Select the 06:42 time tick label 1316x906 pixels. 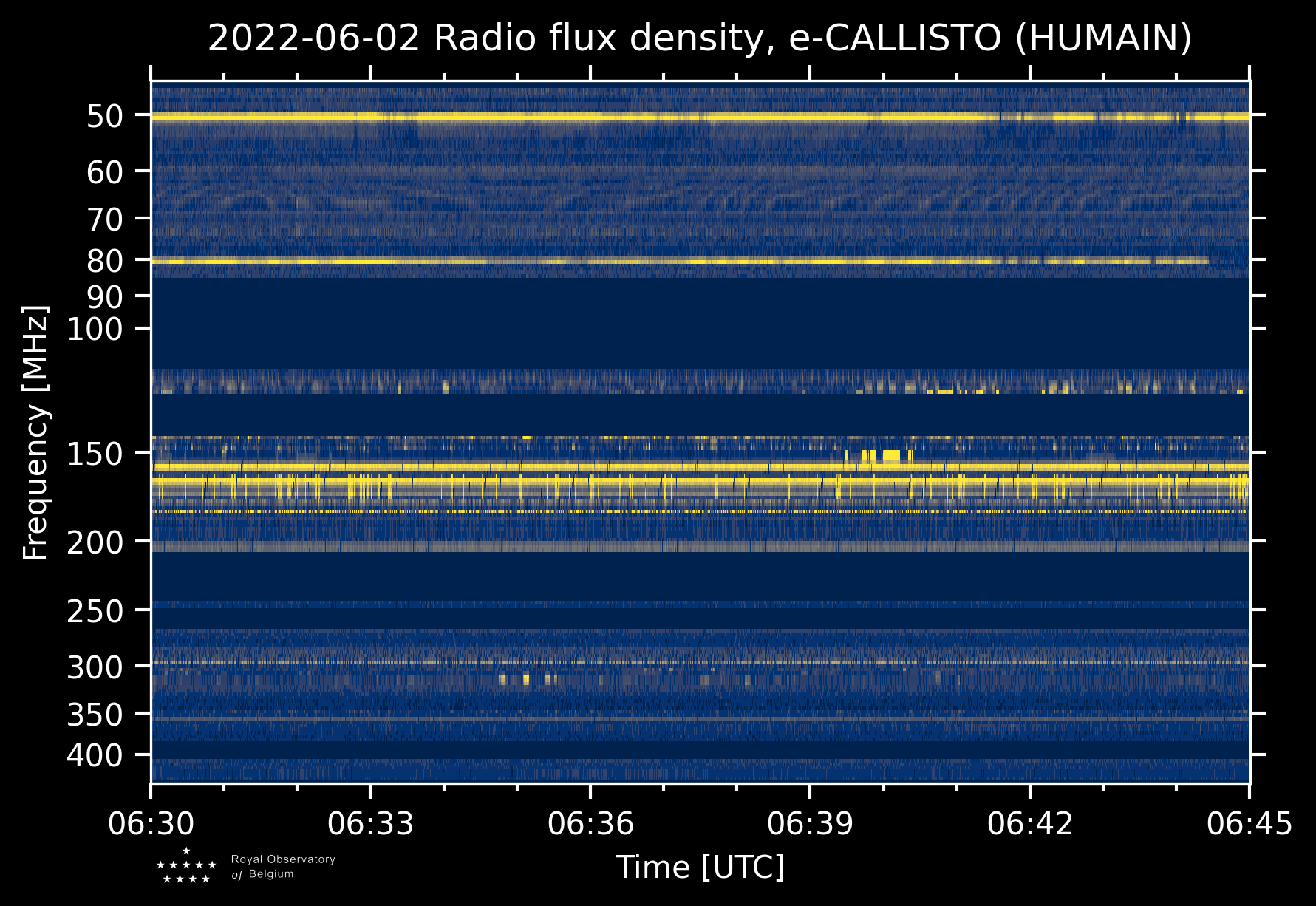coord(1029,823)
